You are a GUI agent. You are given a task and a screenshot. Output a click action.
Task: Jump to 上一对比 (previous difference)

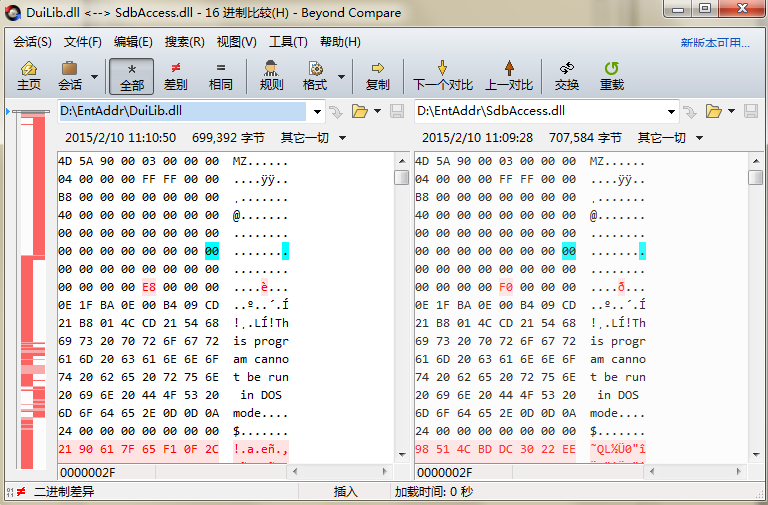coord(509,76)
